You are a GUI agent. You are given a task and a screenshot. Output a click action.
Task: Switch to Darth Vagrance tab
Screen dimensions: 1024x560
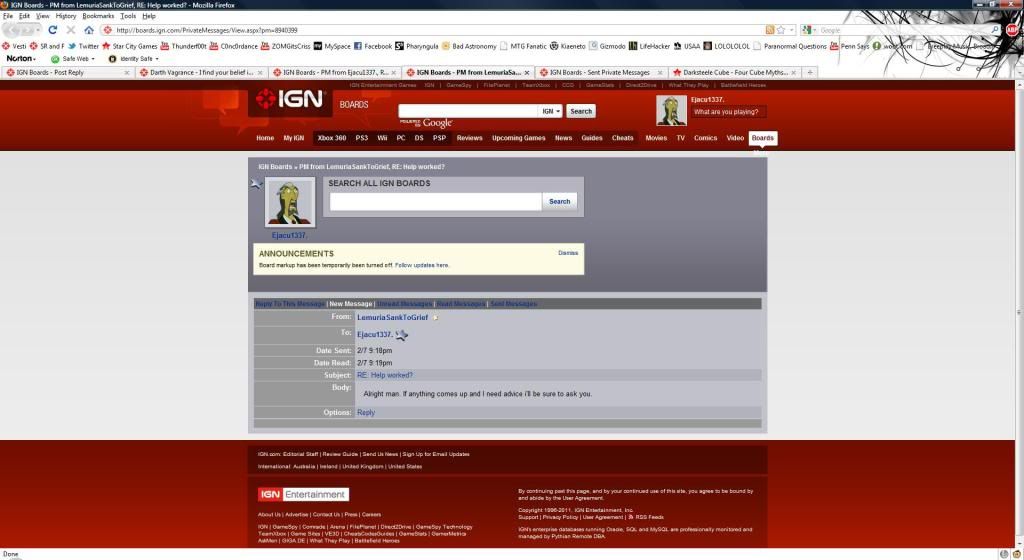click(200, 72)
